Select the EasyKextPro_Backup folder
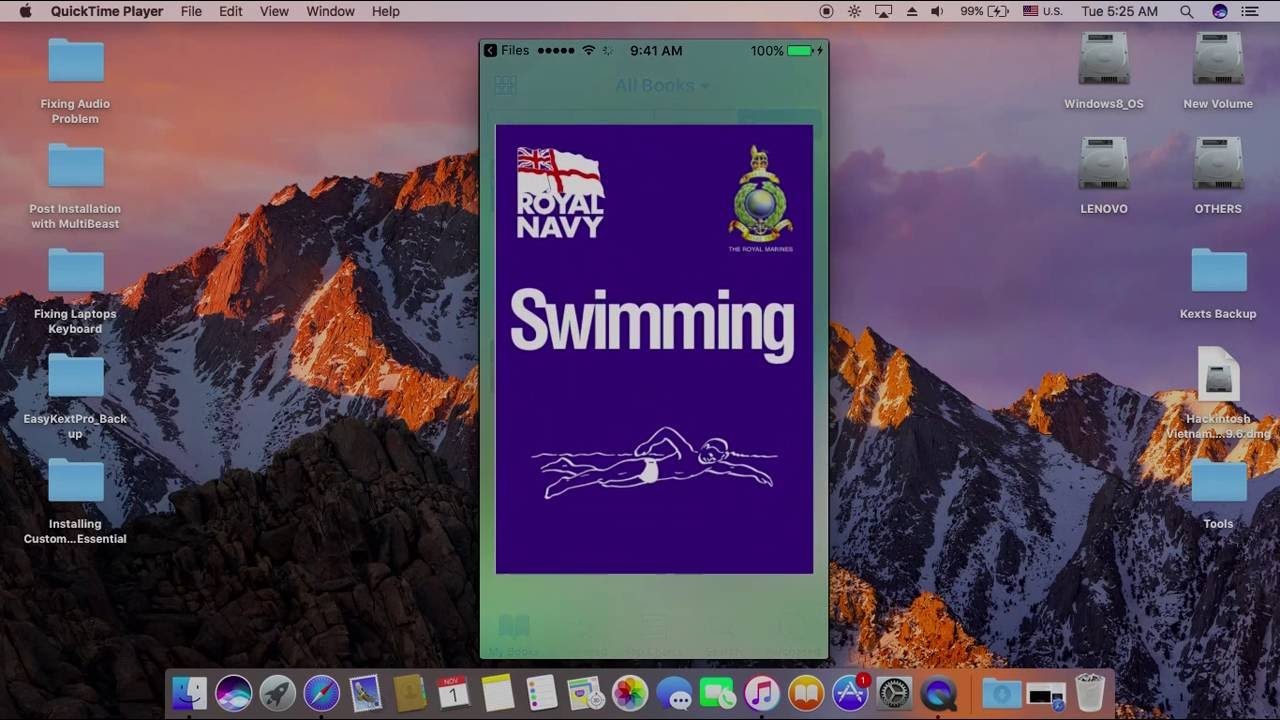The width and height of the screenshot is (1280, 720). pos(76,397)
